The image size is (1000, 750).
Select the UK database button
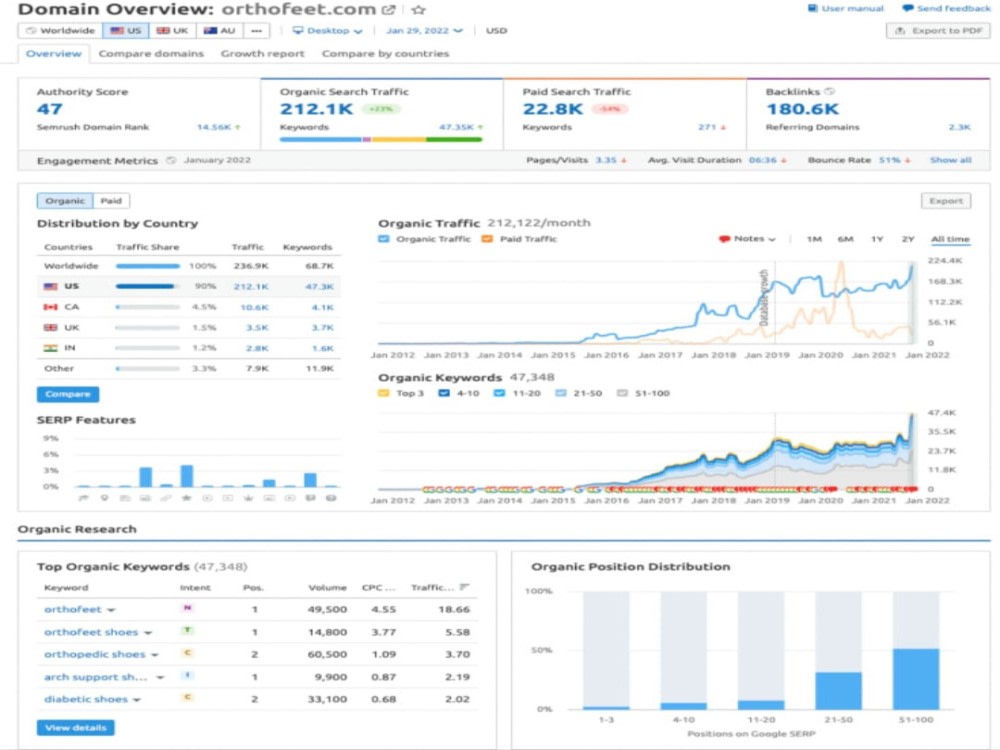[172, 31]
